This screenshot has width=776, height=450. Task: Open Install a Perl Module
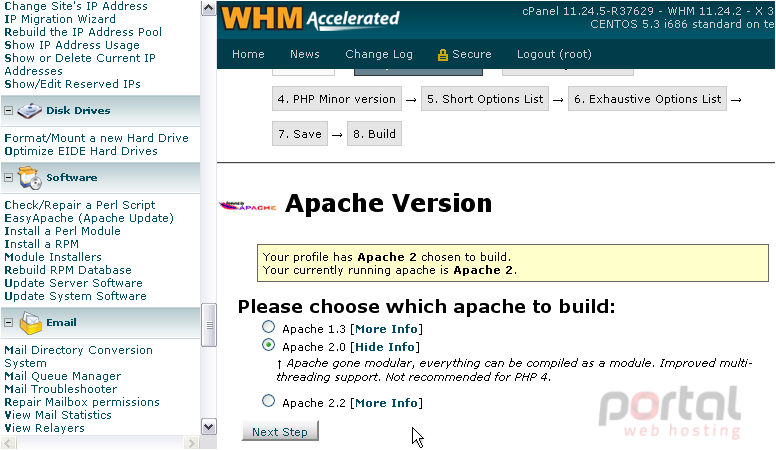(62, 231)
